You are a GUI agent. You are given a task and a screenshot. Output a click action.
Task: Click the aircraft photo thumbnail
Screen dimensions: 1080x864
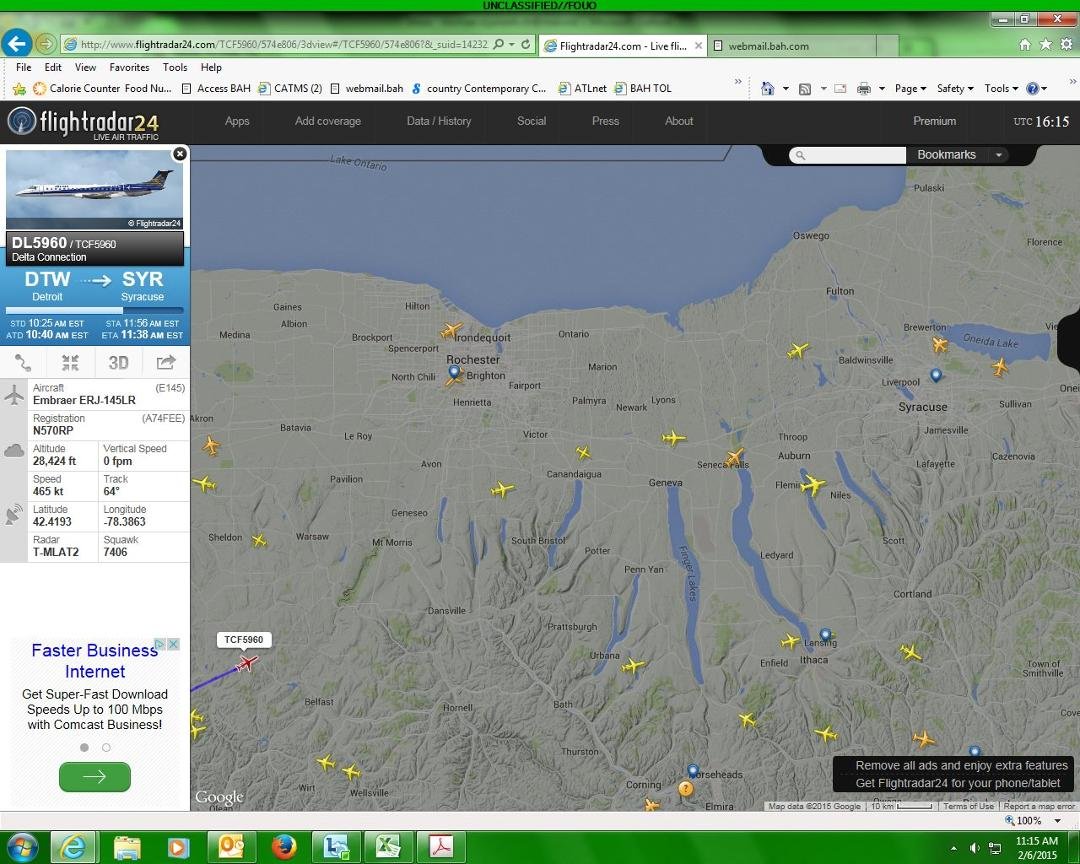click(x=94, y=189)
